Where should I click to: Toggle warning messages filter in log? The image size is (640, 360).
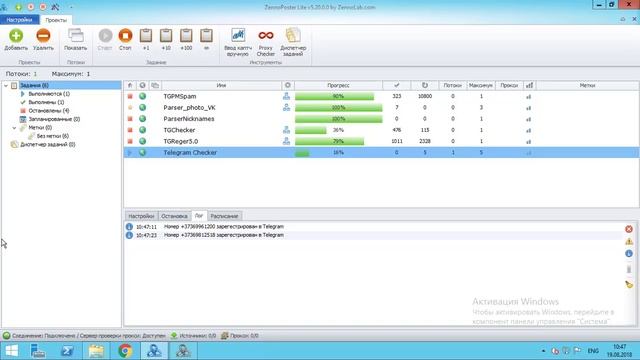coord(629,242)
